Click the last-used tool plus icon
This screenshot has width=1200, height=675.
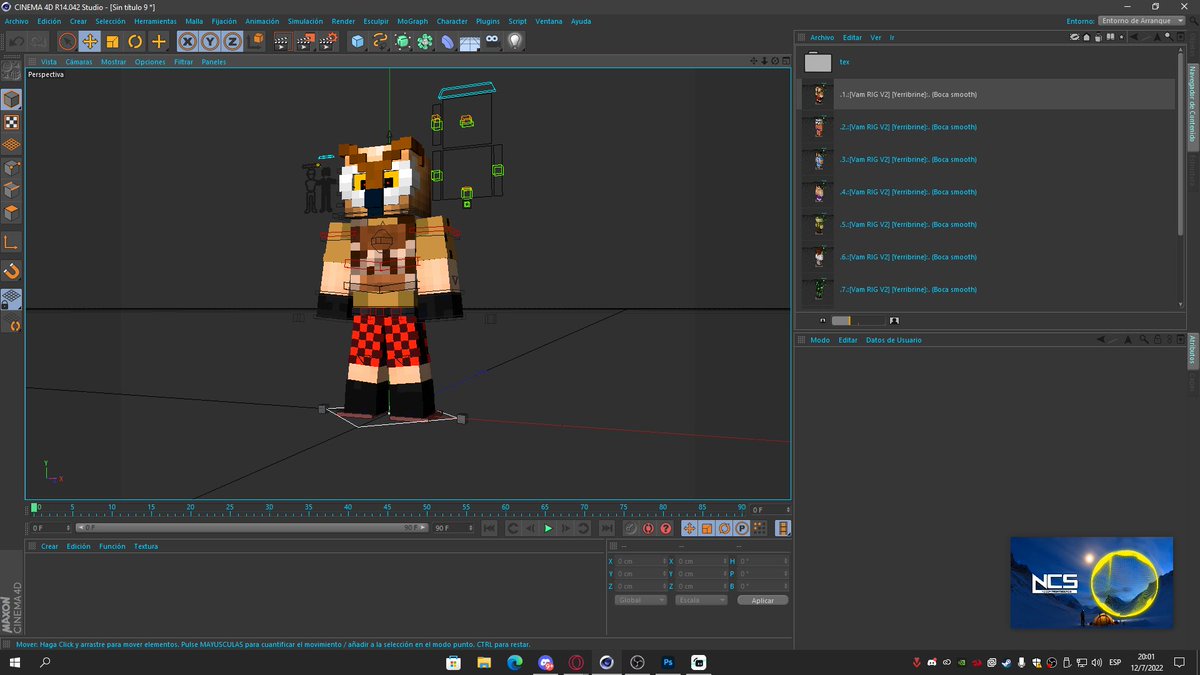(158, 41)
